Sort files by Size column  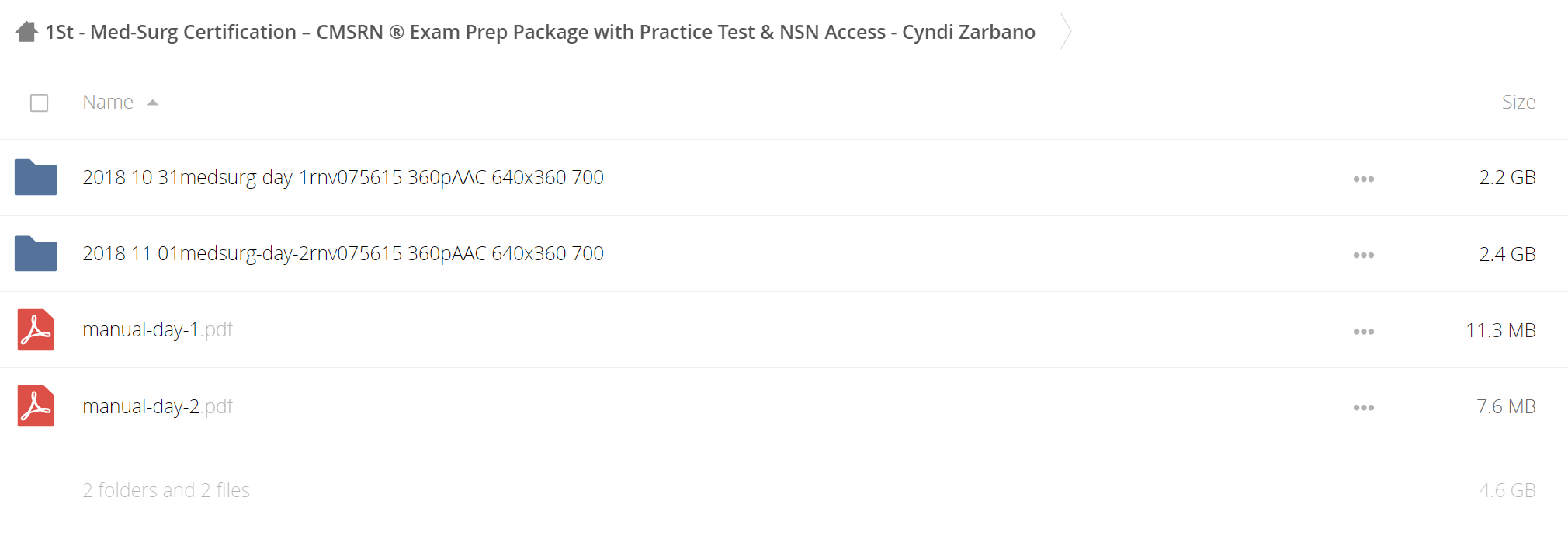[x=1518, y=102]
